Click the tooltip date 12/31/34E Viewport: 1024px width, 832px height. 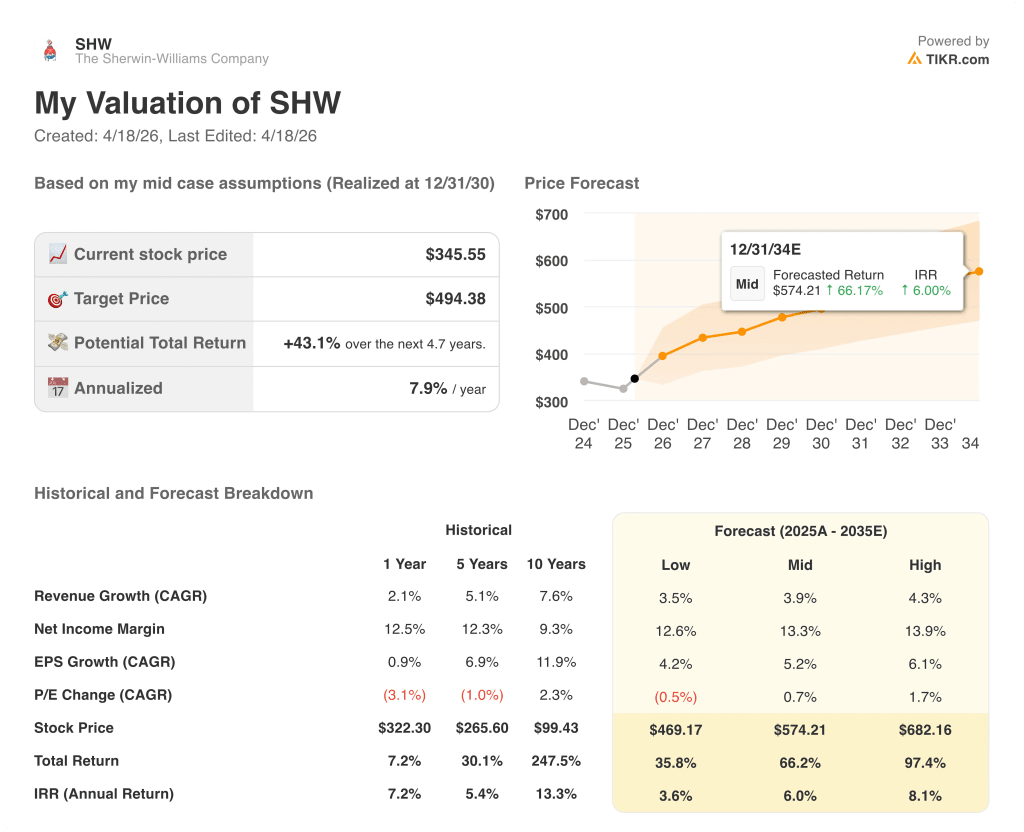coord(765,249)
